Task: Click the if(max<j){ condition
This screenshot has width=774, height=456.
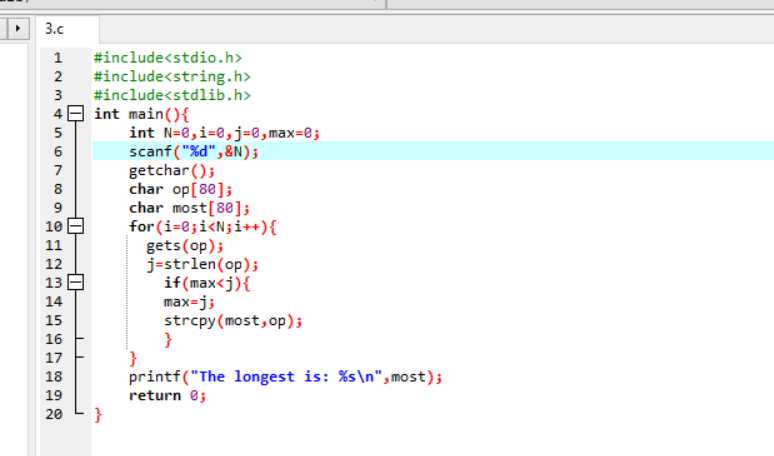Action: pos(207,283)
